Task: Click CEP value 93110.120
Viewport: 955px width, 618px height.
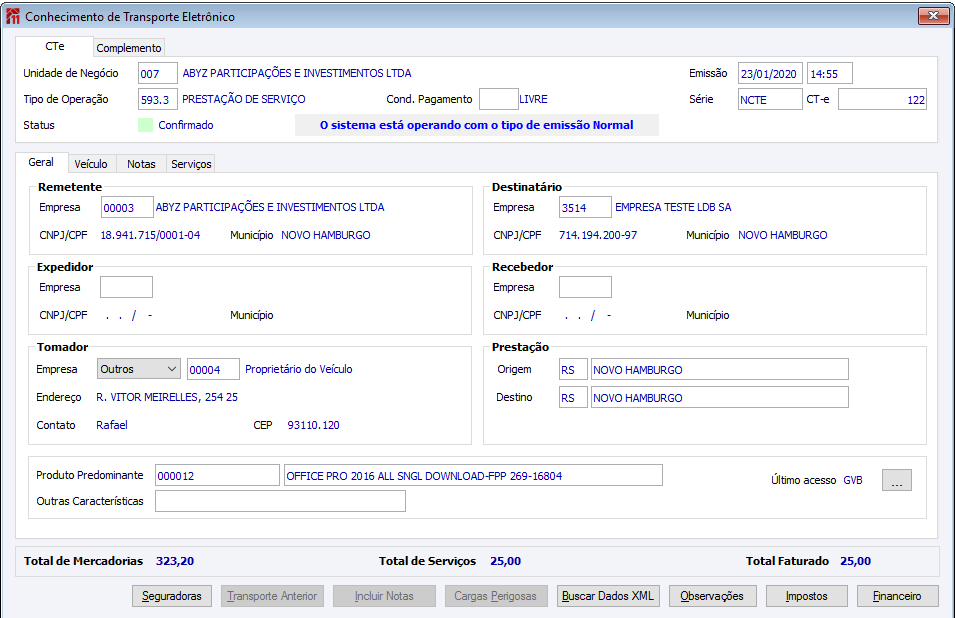Action: pos(314,425)
